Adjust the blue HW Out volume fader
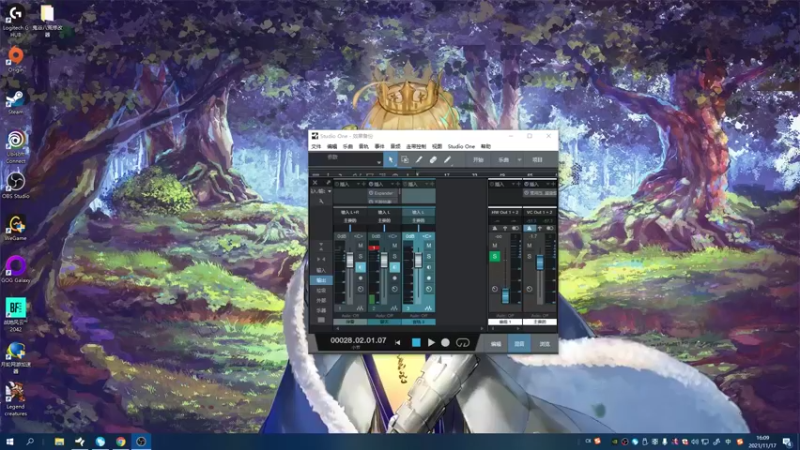 tap(505, 296)
